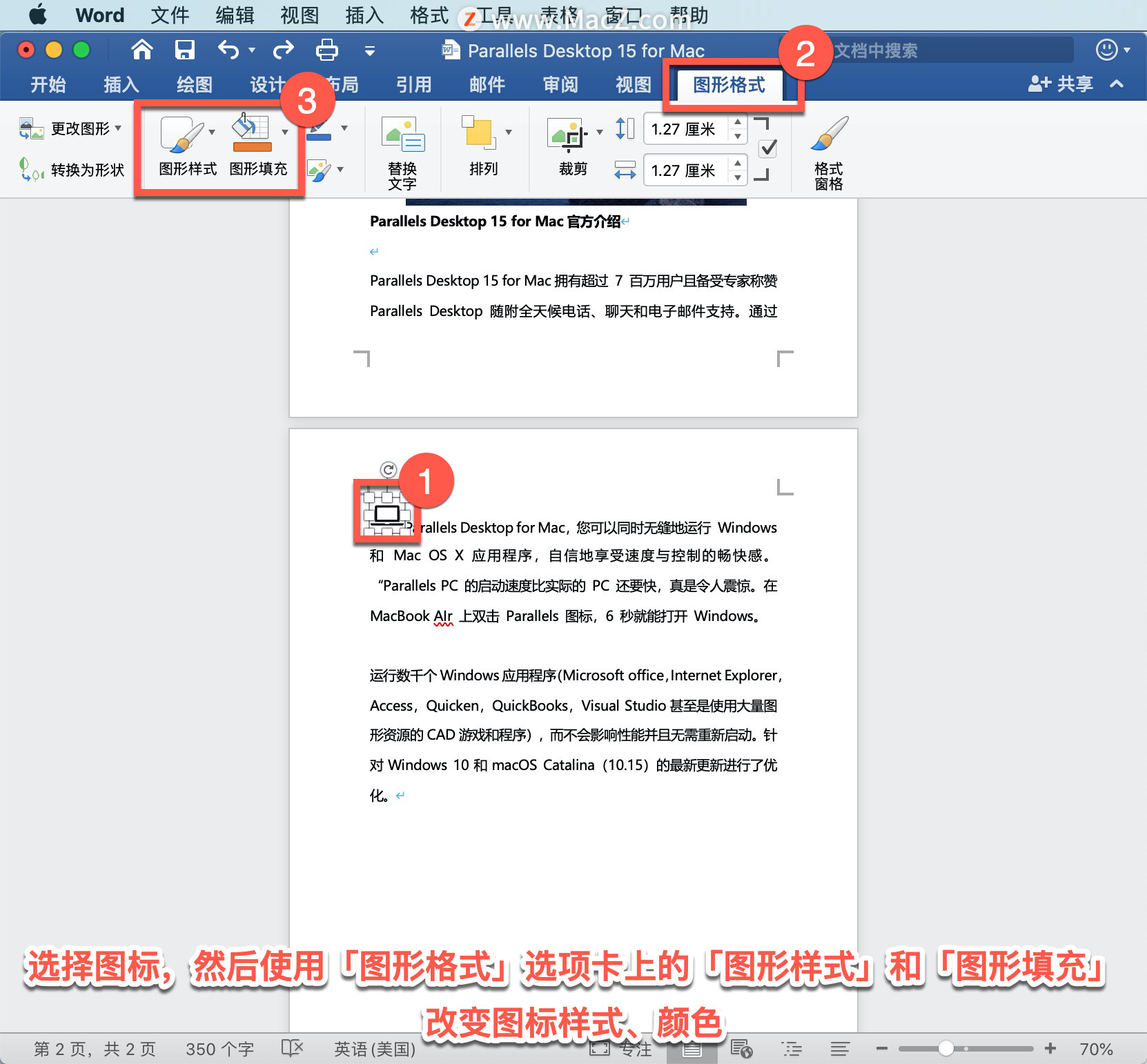Open the 文件 menu in menu bar

(x=170, y=14)
